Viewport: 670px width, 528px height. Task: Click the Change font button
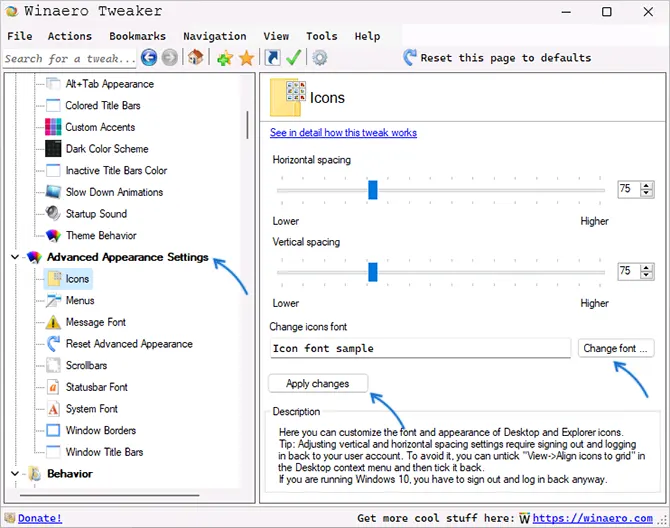615,349
